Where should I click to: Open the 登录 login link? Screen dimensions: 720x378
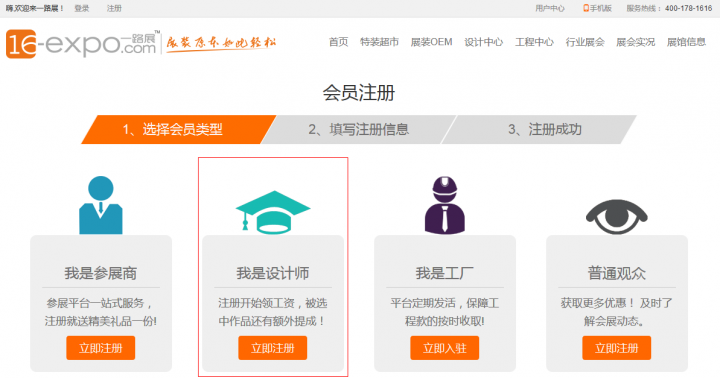(x=82, y=8)
